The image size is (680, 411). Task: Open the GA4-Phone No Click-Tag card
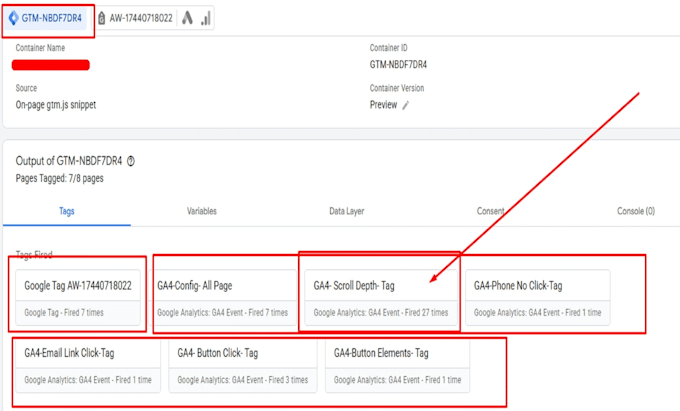click(538, 297)
